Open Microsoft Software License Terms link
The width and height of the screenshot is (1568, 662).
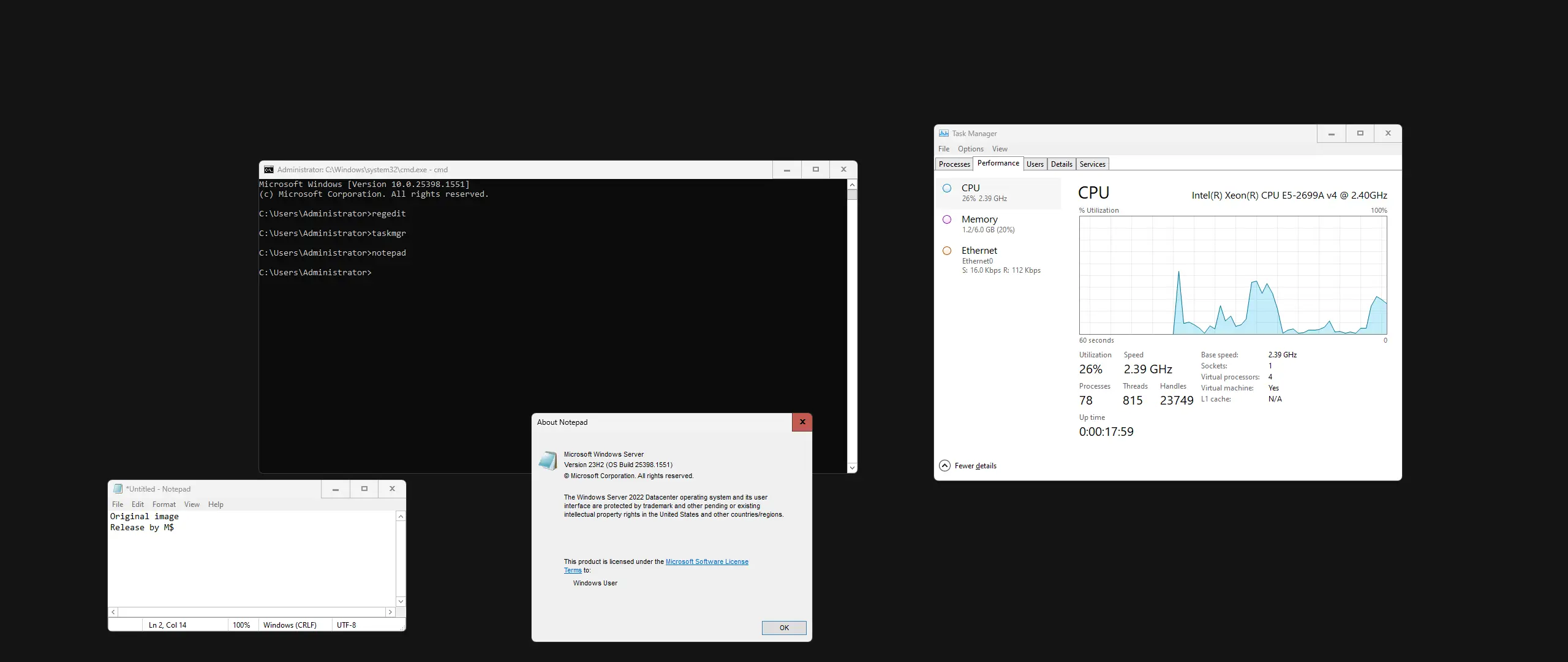pyautogui.click(x=706, y=561)
